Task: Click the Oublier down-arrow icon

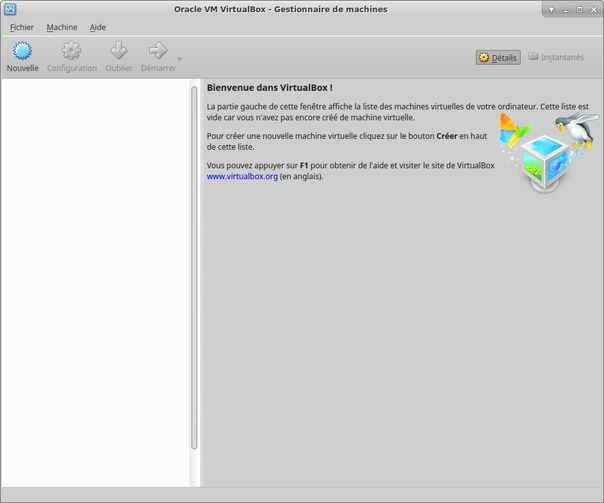Action: 119,51
